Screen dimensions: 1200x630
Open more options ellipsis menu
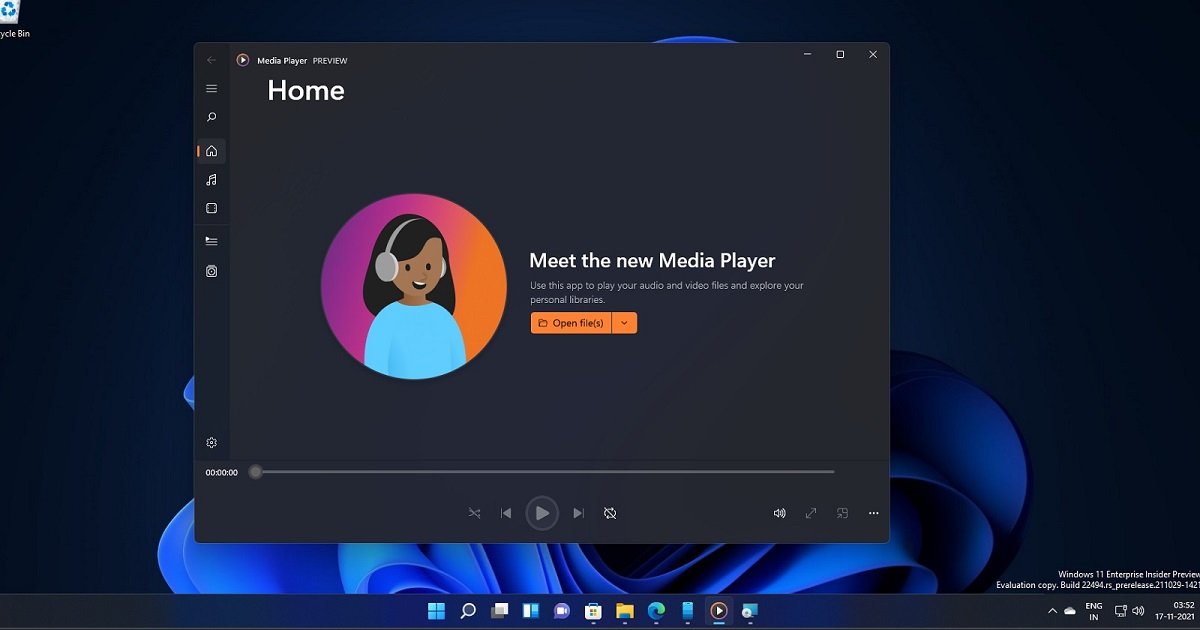(x=873, y=513)
